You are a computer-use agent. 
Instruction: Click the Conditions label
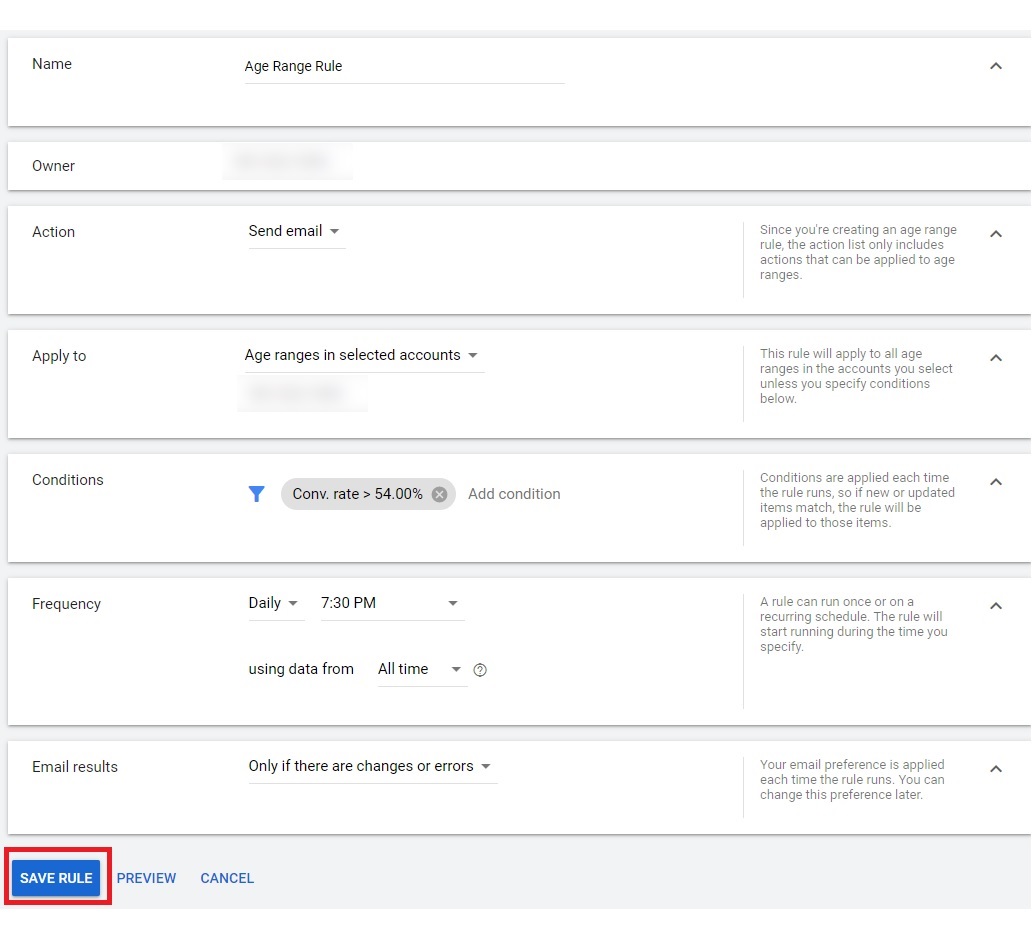[68, 480]
